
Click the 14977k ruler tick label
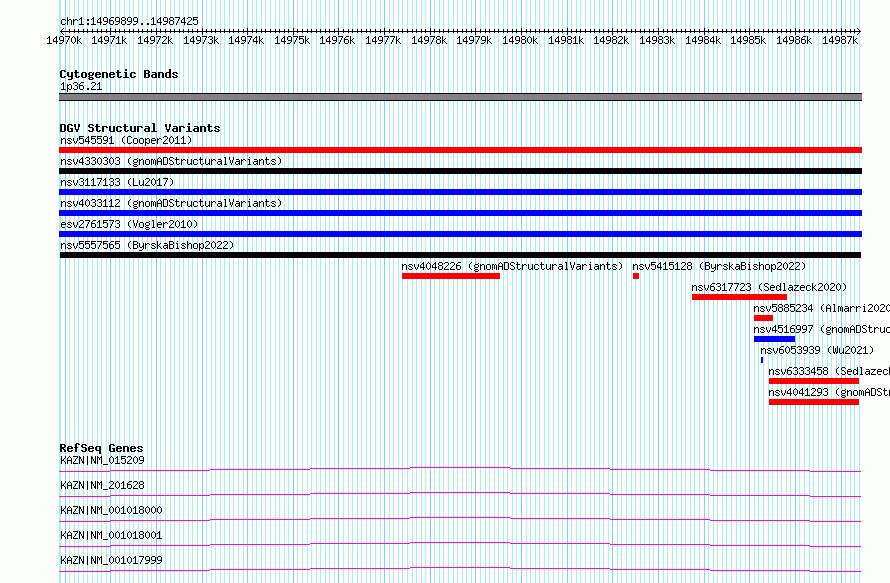coord(383,40)
